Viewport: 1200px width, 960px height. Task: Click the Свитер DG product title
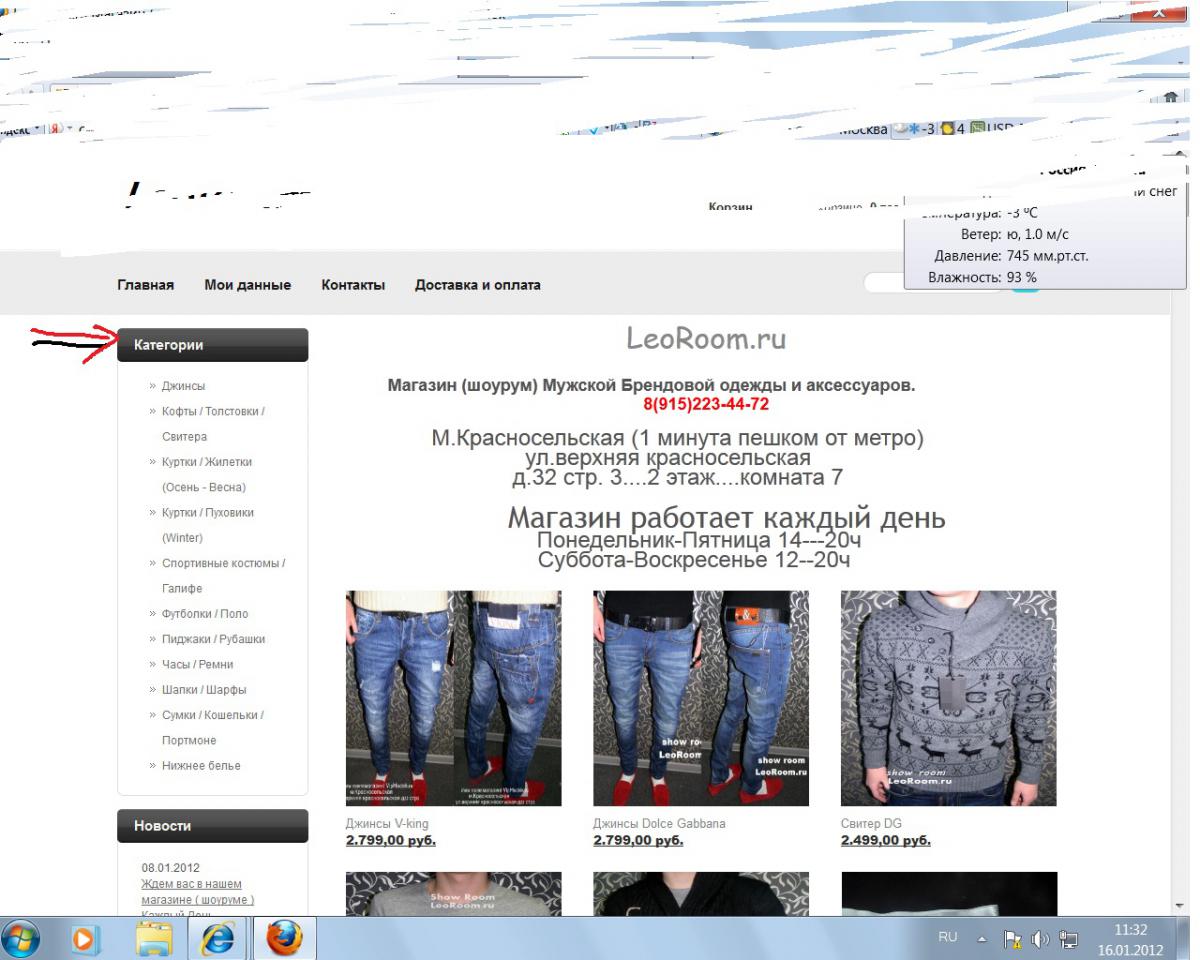872,824
